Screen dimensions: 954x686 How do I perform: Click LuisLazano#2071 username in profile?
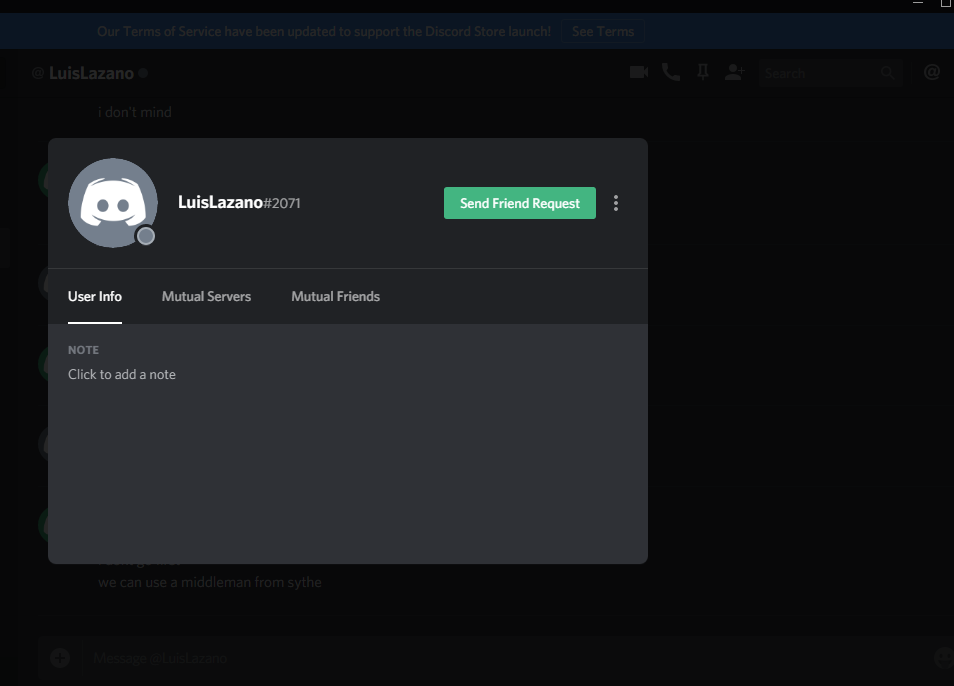(x=239, y=203)
